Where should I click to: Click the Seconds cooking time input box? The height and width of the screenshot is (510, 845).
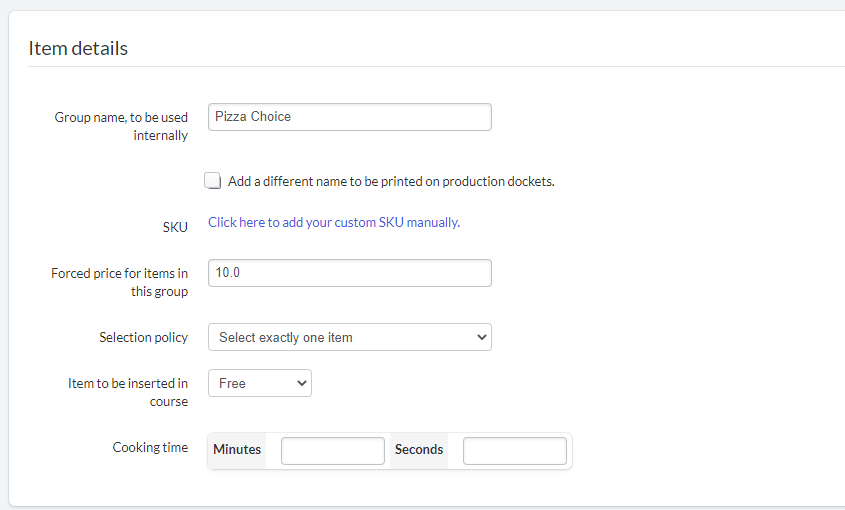514,451
